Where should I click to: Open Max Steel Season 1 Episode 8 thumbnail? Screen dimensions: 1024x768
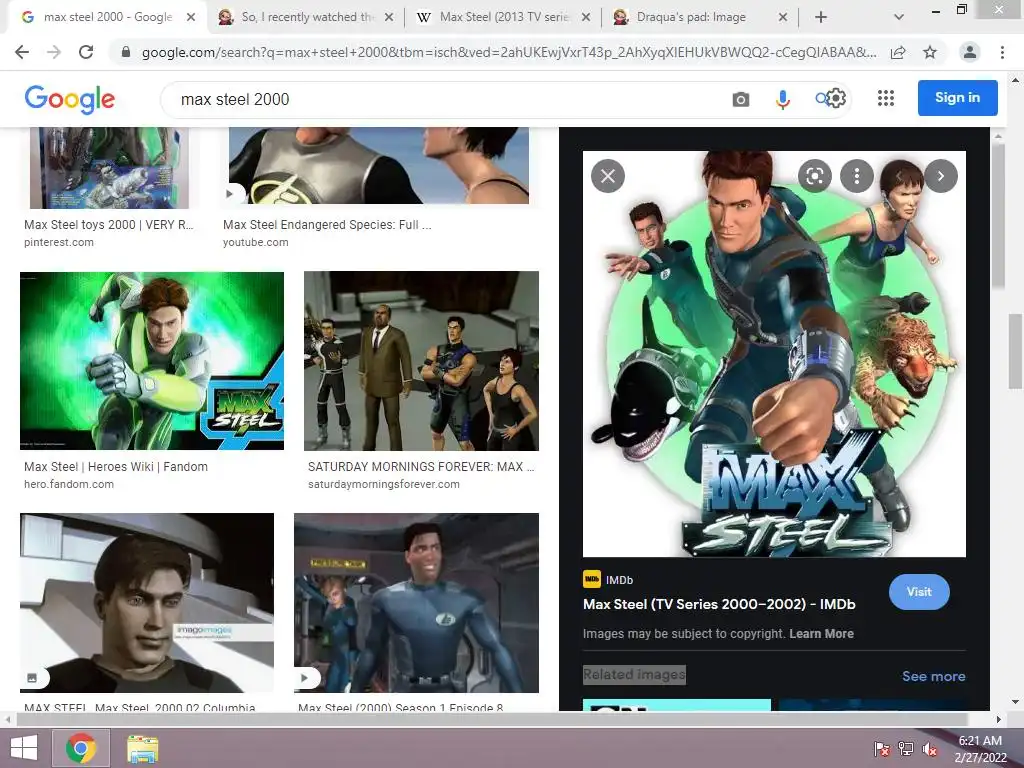click(x=417, y=602)
